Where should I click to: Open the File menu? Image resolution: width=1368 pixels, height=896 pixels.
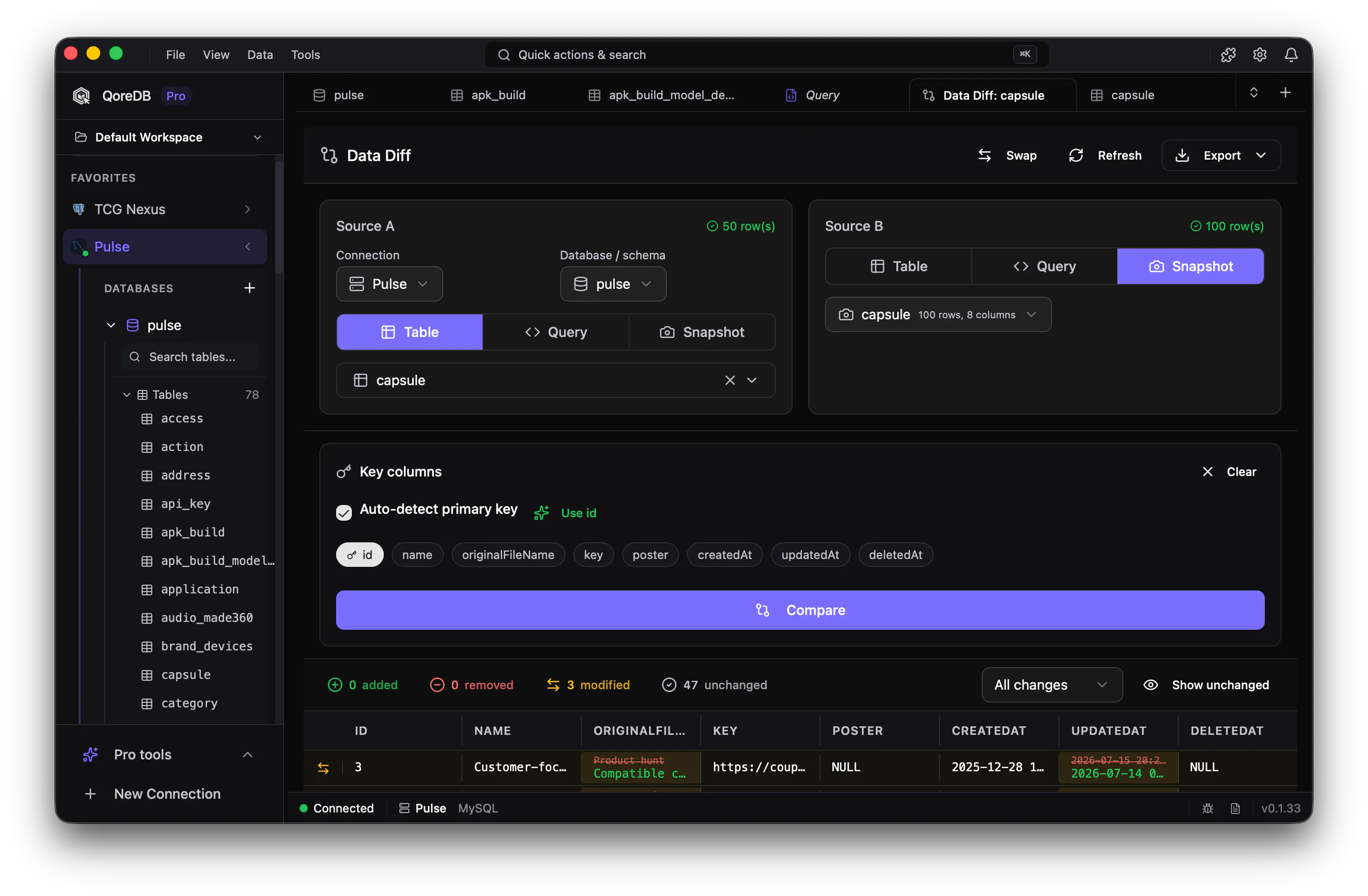175,55
